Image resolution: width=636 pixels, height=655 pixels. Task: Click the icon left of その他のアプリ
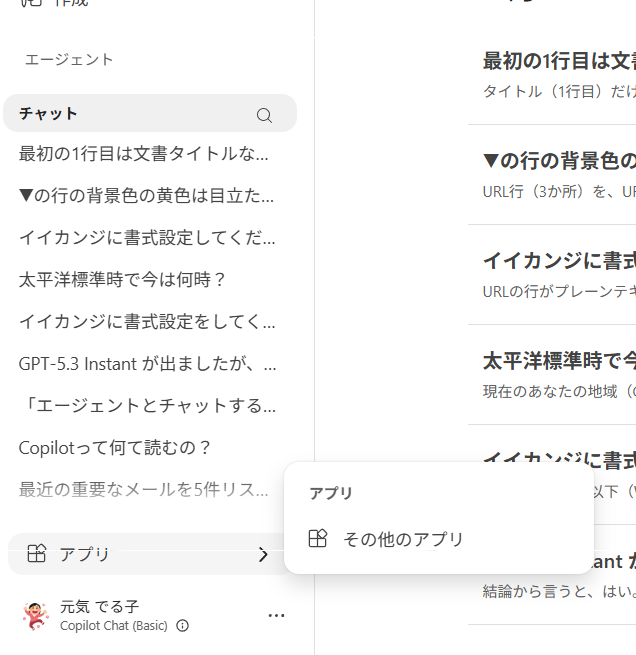coord(317,539)
